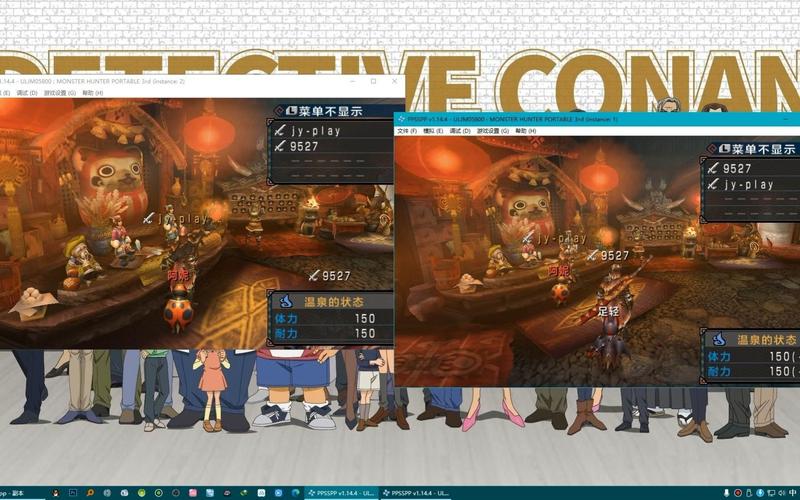Click floating 9527 name tag in Instance 1
Image resolution: width=800 pixels, height=500 pixels.
click(608, 256)
